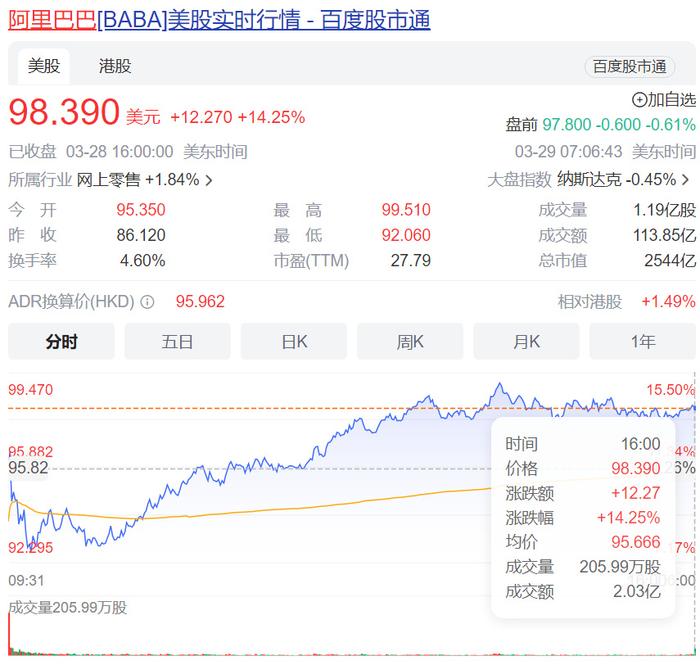This screenshot has height=666, width=700.
Task: Click the 最高 value 99.510
Action: coord(406,210)
